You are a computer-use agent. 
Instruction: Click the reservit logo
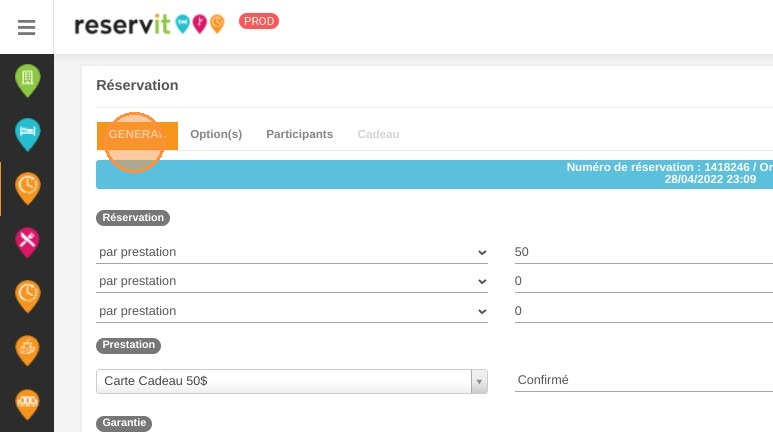(x=149, y=24)
